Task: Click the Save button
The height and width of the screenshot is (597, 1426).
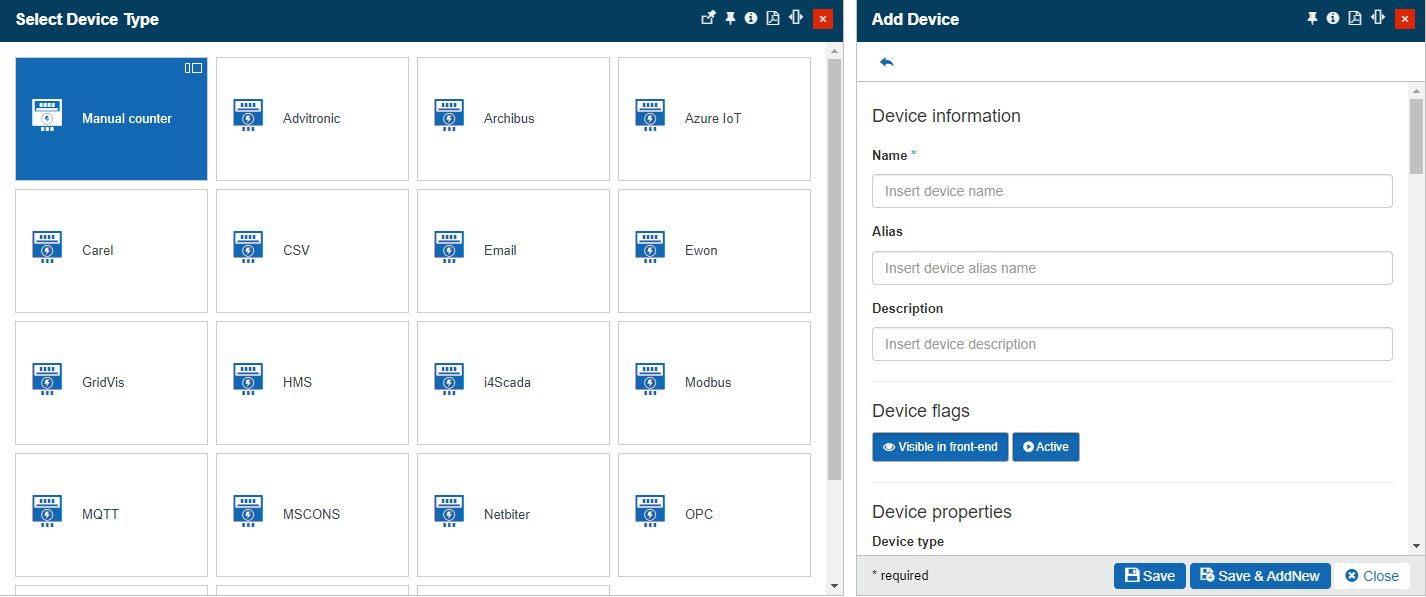Action: (x=1149, y=576)
